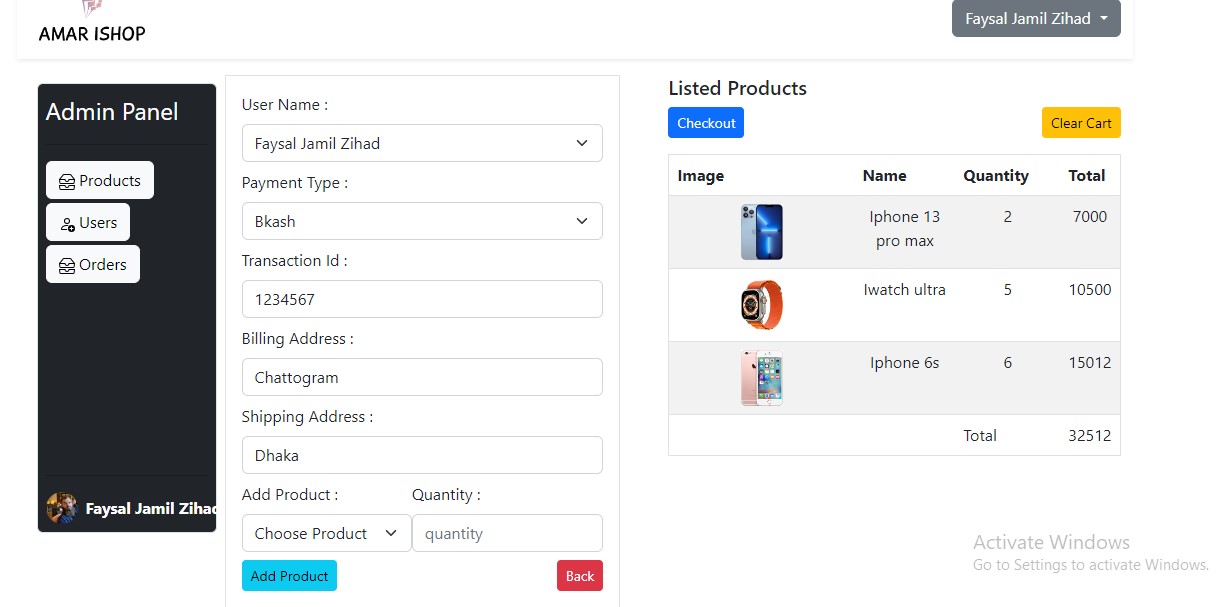Click the Add Product button

click(x=289, y=575)
